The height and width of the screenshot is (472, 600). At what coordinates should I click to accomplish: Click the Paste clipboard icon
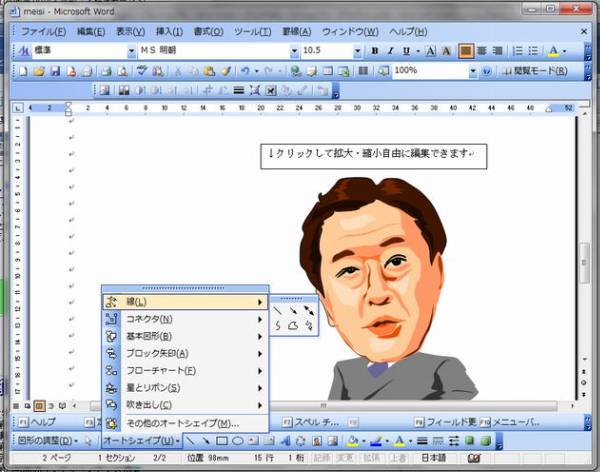(209, 71)
